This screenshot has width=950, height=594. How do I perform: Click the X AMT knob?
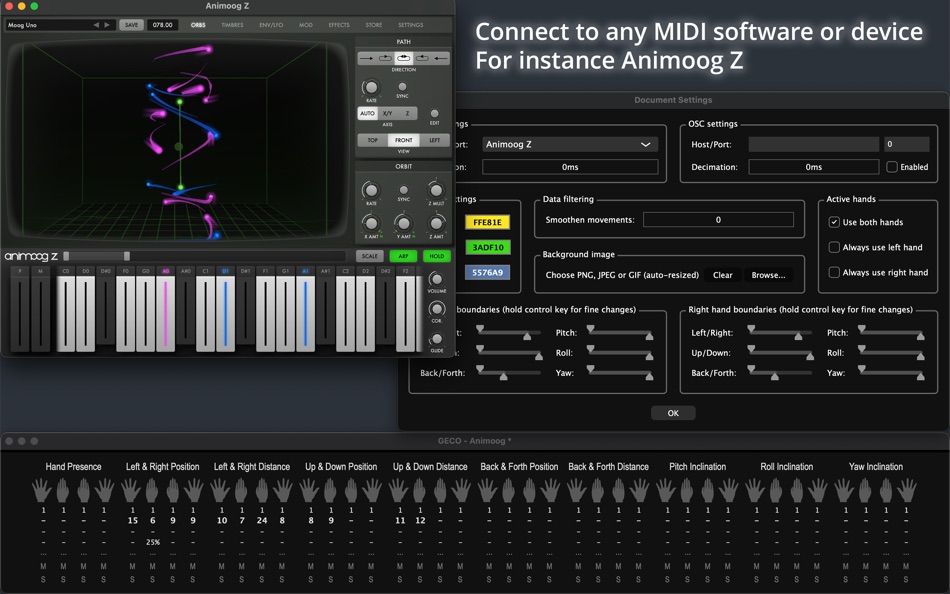[x=371, y=223]
